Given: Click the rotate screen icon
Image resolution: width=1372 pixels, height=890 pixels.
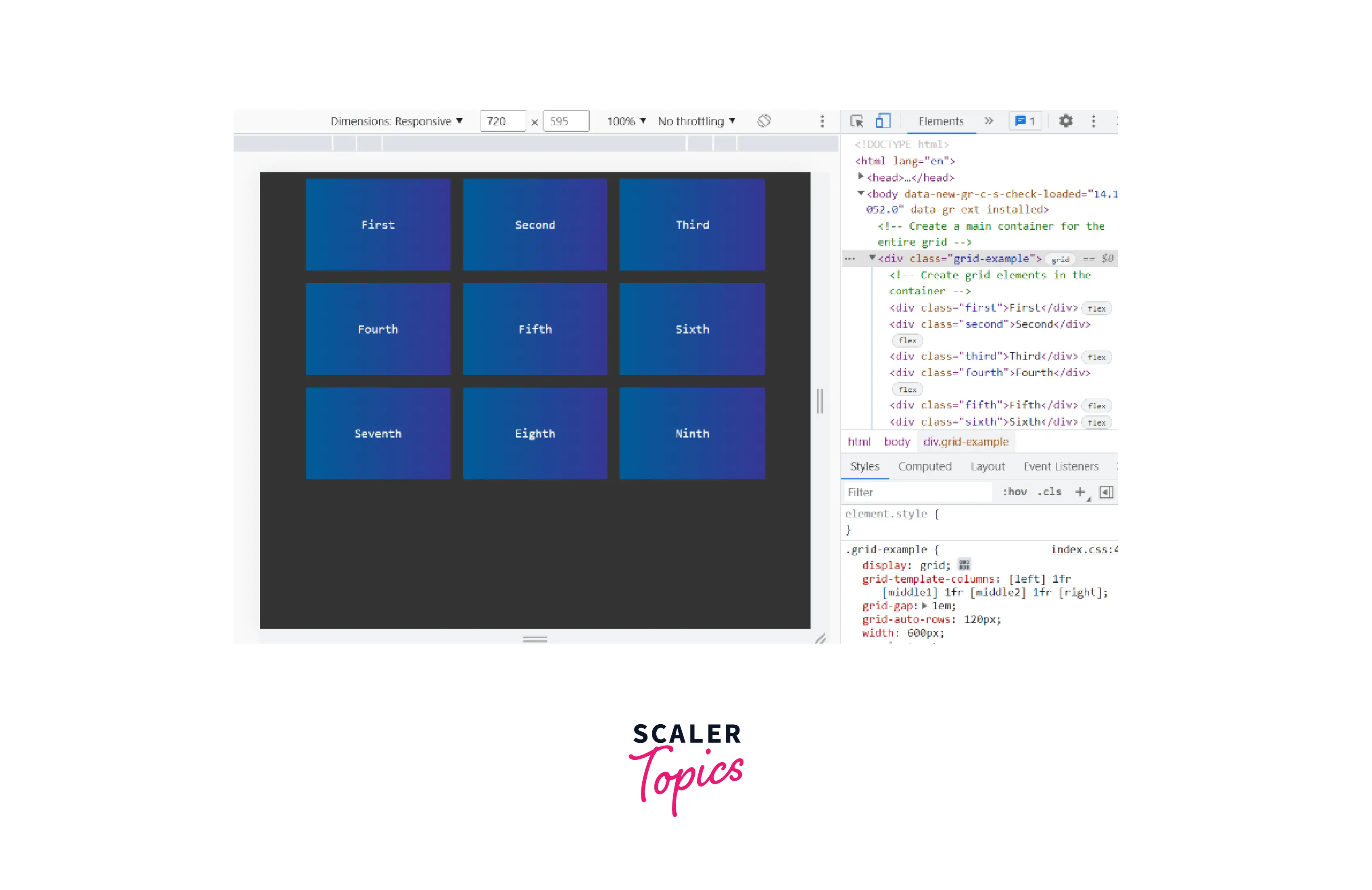Looking at the screenshot, I should click(764, 121).
